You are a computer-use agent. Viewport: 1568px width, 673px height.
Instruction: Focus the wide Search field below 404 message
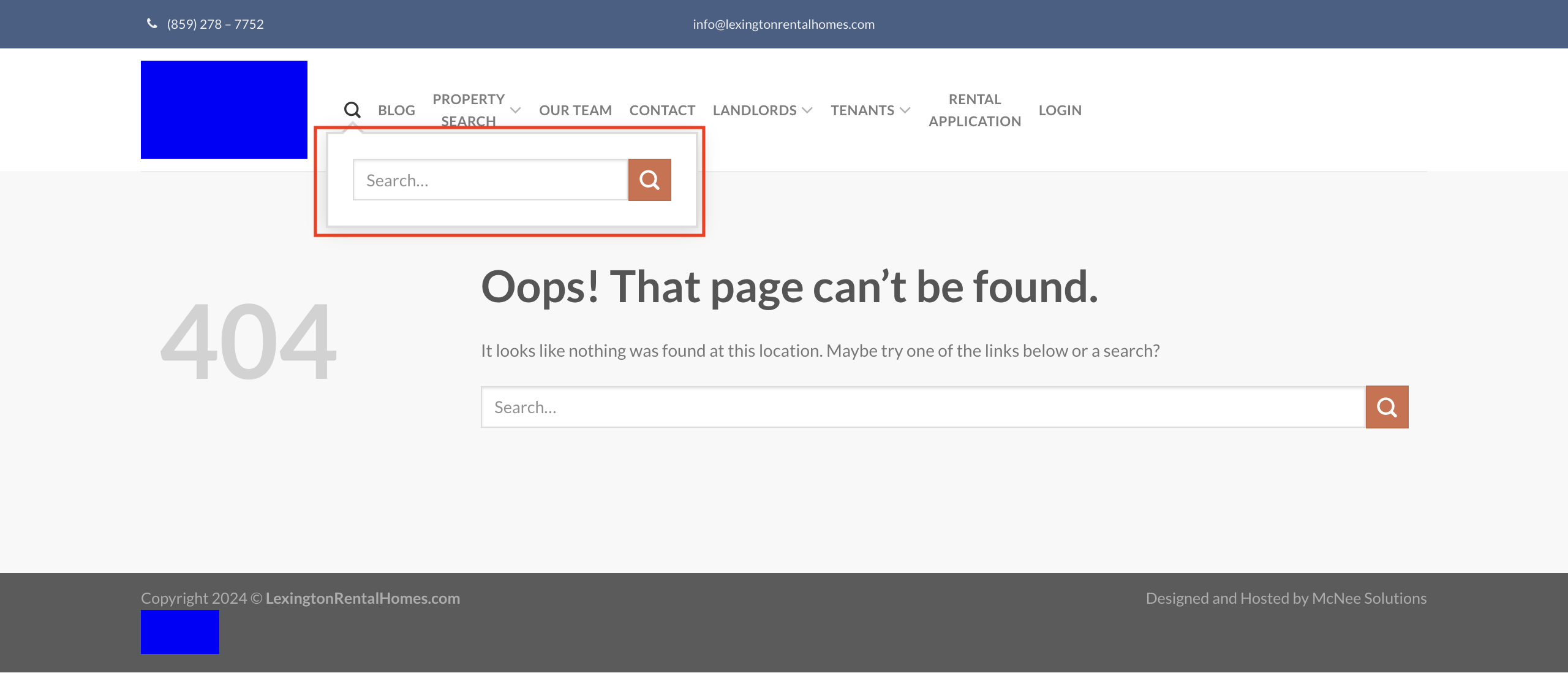click(x=922, y=407)
